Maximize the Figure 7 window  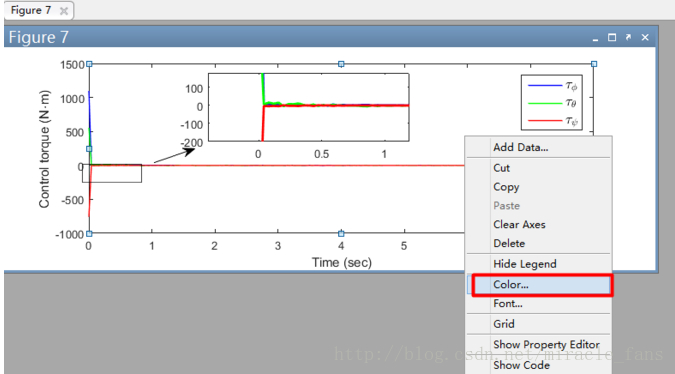[x=612, y=37]
